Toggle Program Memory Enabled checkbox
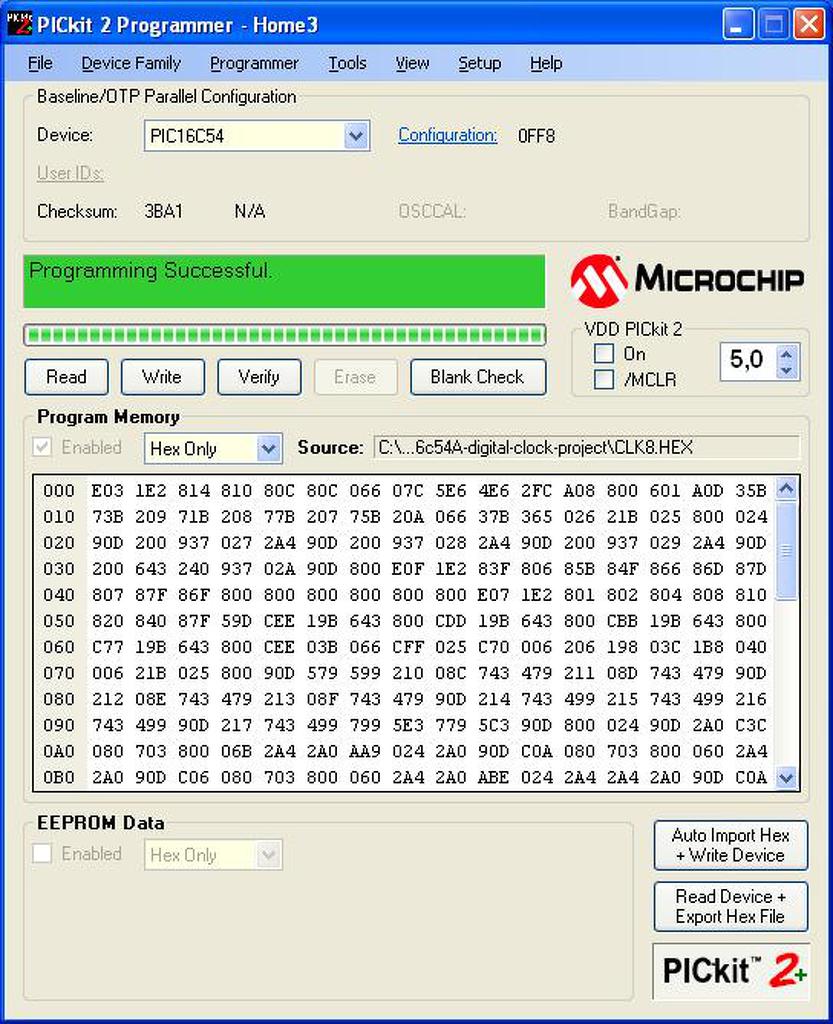833x1024 pixels. tap(42, 447)
